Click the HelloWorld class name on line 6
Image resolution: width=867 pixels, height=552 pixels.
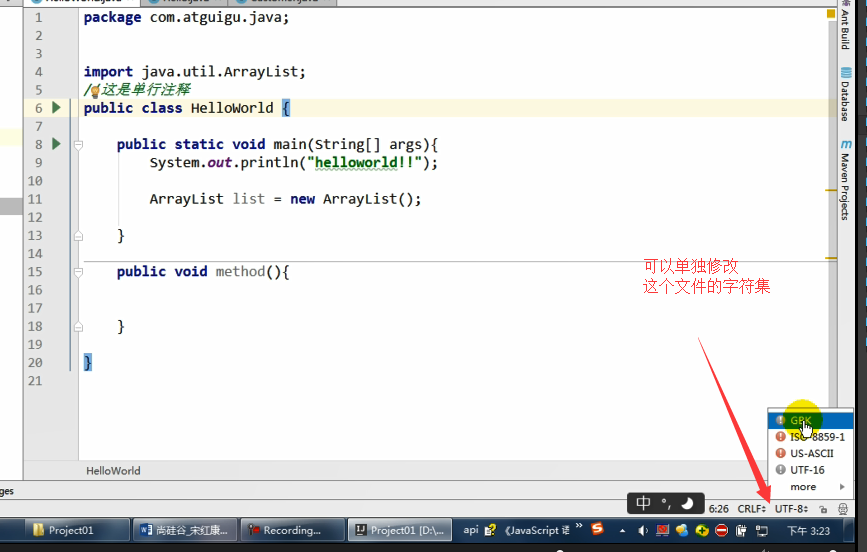(x=232, y=108)
